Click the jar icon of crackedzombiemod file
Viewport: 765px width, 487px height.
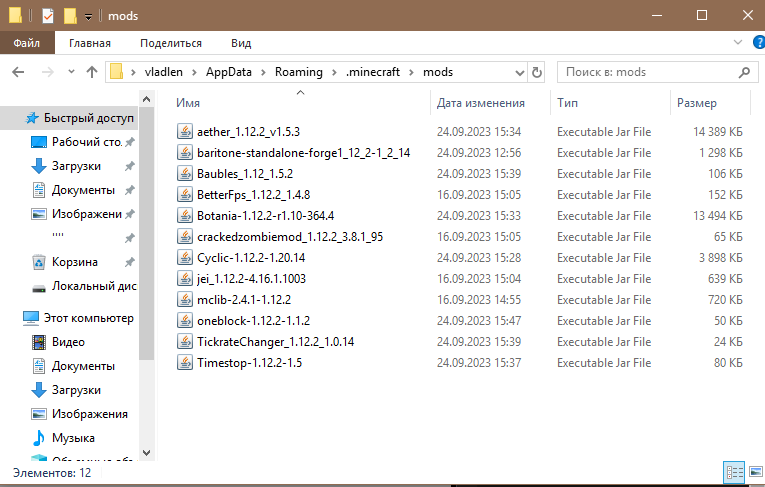coord(184,237)
